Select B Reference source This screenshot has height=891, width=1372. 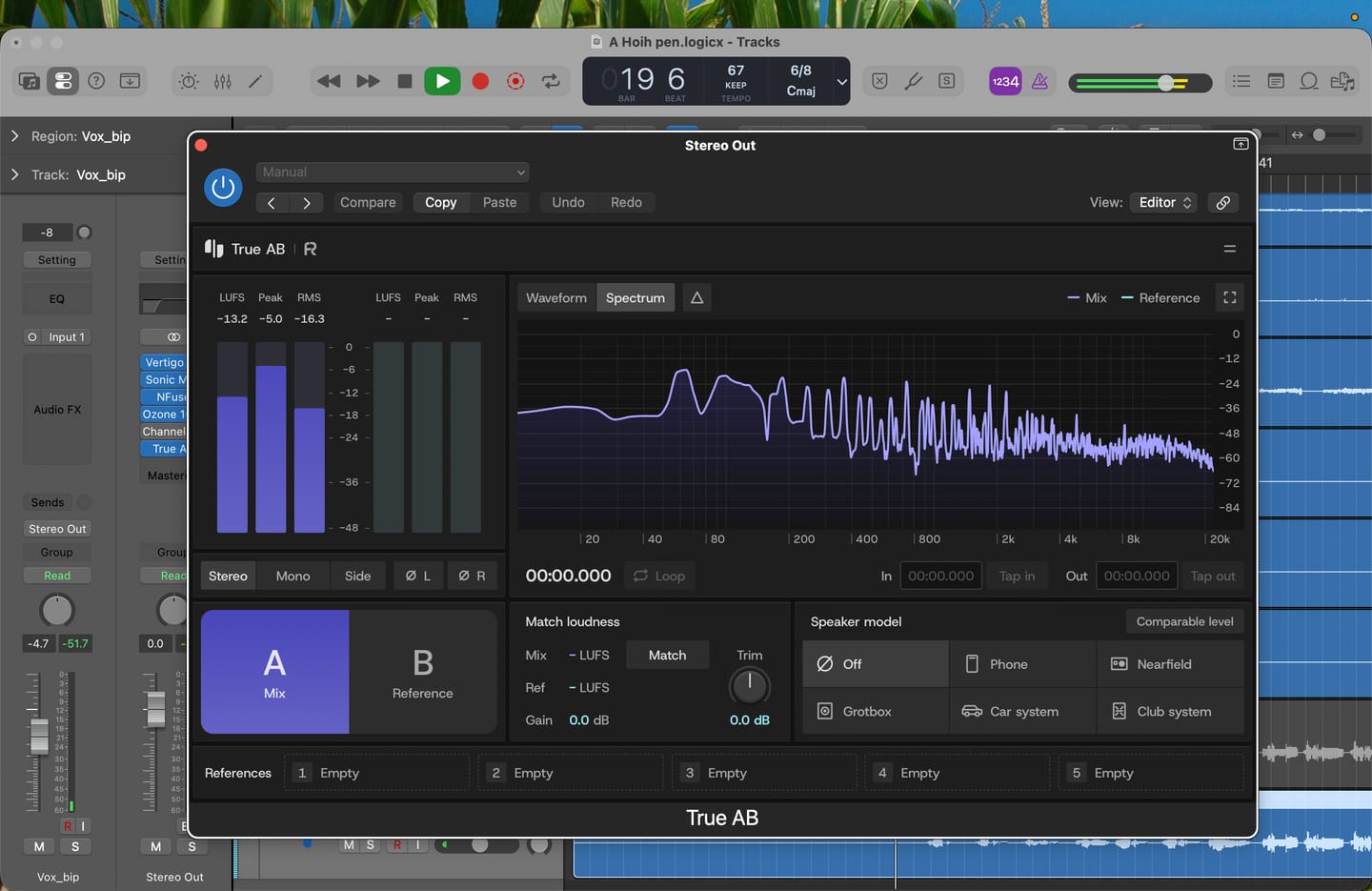pyautogui.click(x=423, y=672)
